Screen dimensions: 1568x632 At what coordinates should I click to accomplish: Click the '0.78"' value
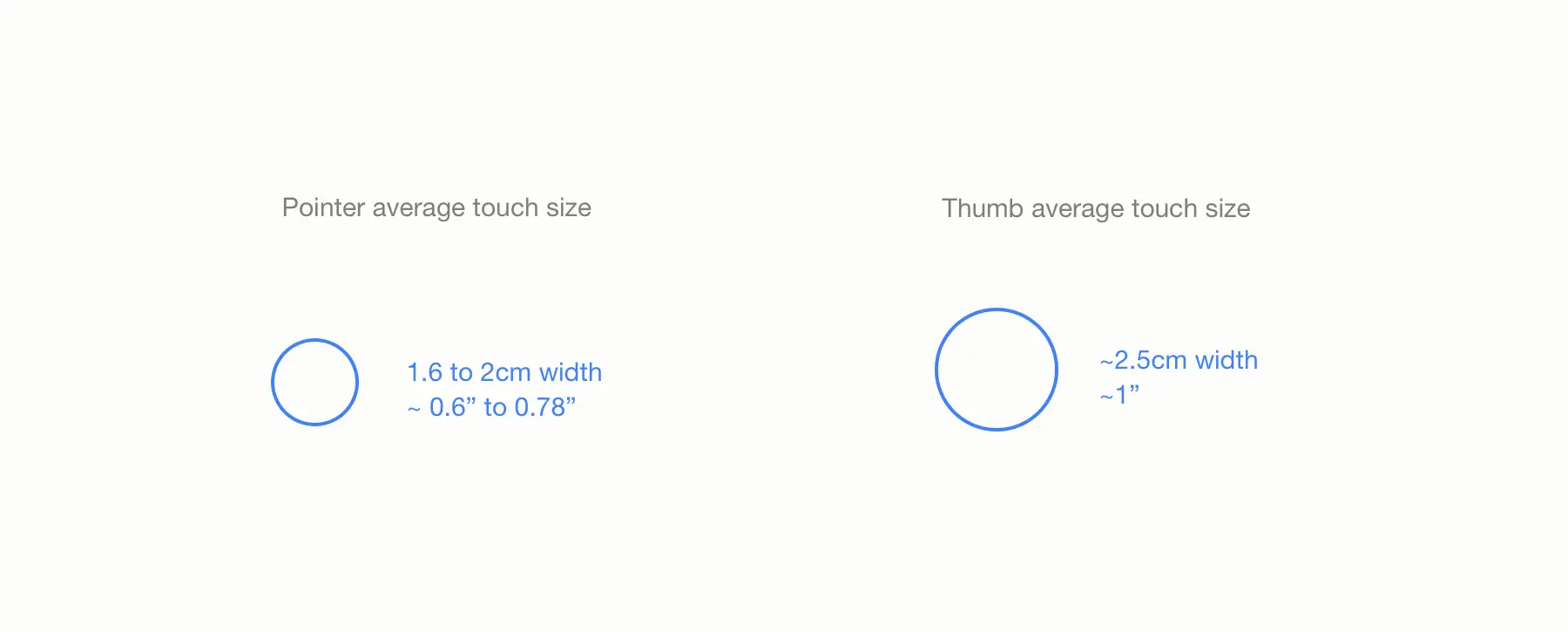545,407
